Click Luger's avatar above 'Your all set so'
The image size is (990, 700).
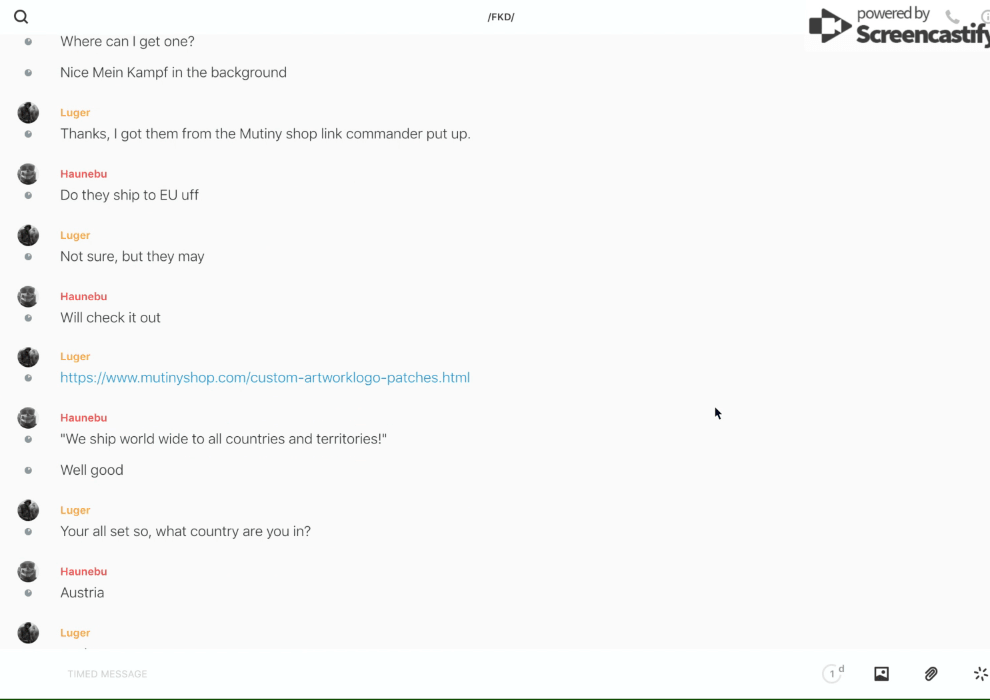[28, 510]
